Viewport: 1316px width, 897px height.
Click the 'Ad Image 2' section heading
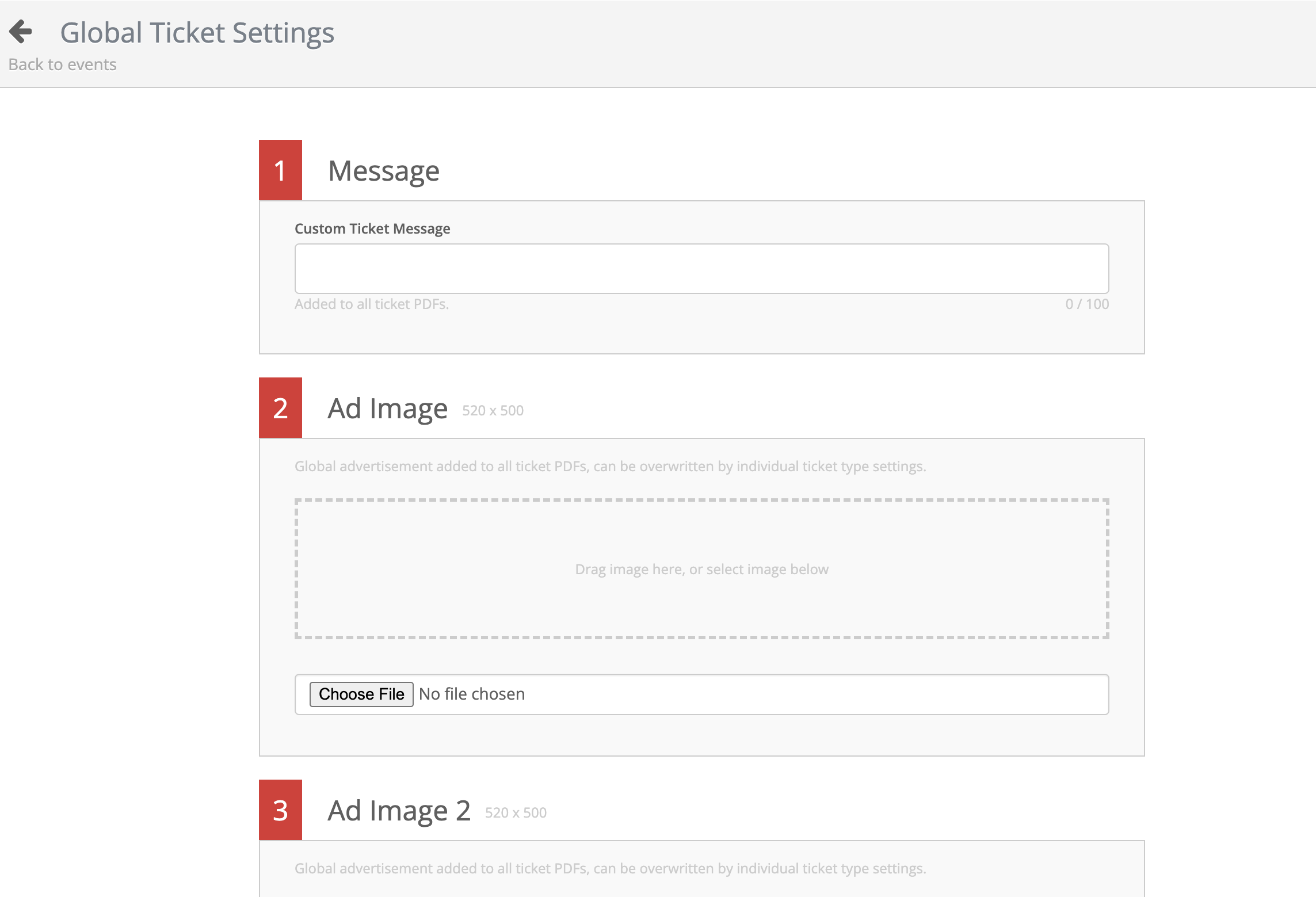coord(399,811)
